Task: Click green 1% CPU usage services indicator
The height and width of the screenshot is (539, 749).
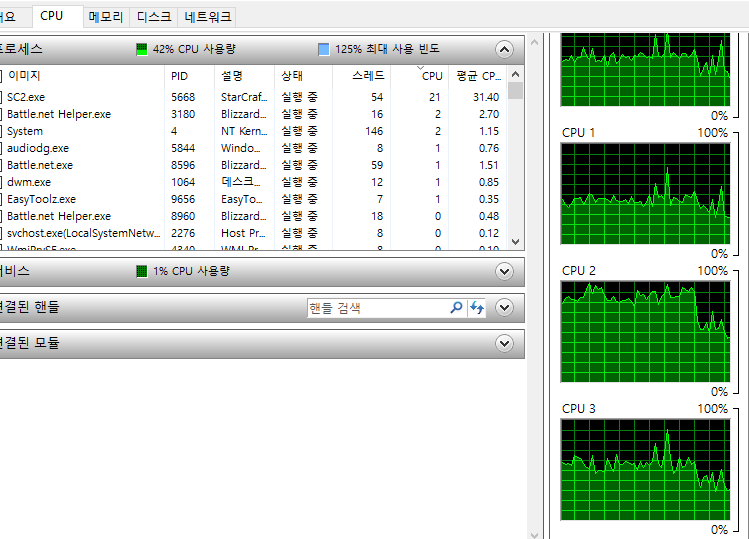Action: (x=142, y=271)
